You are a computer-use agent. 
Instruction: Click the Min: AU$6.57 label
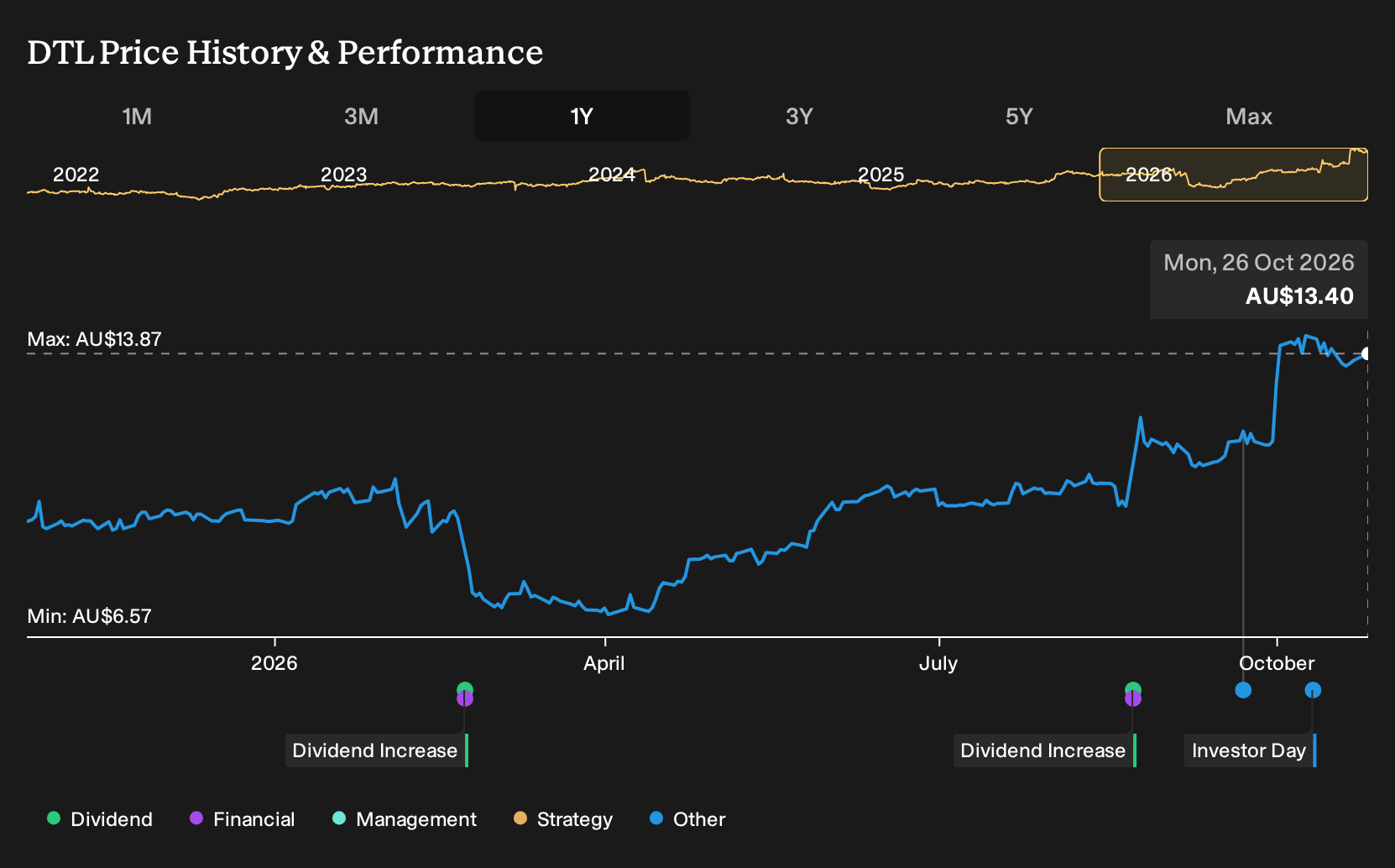tap(89, 616)
